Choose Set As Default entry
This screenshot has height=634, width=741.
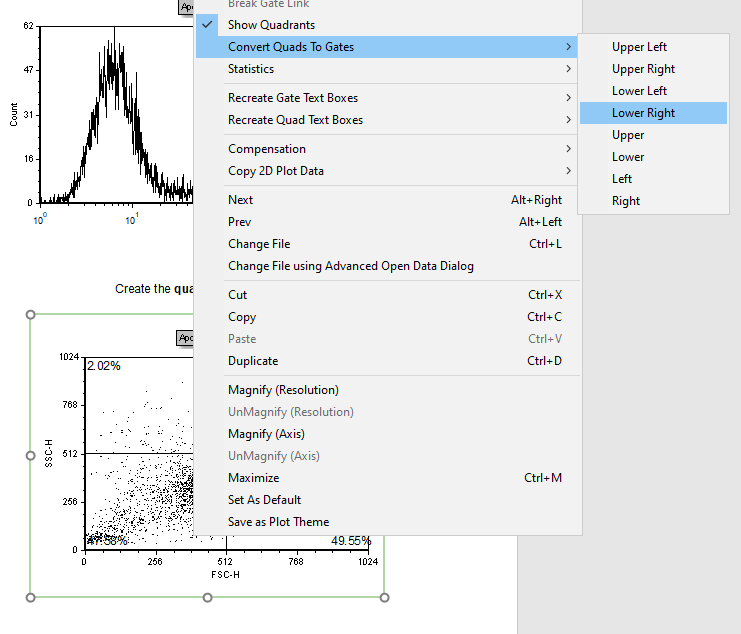coord(387,500)
